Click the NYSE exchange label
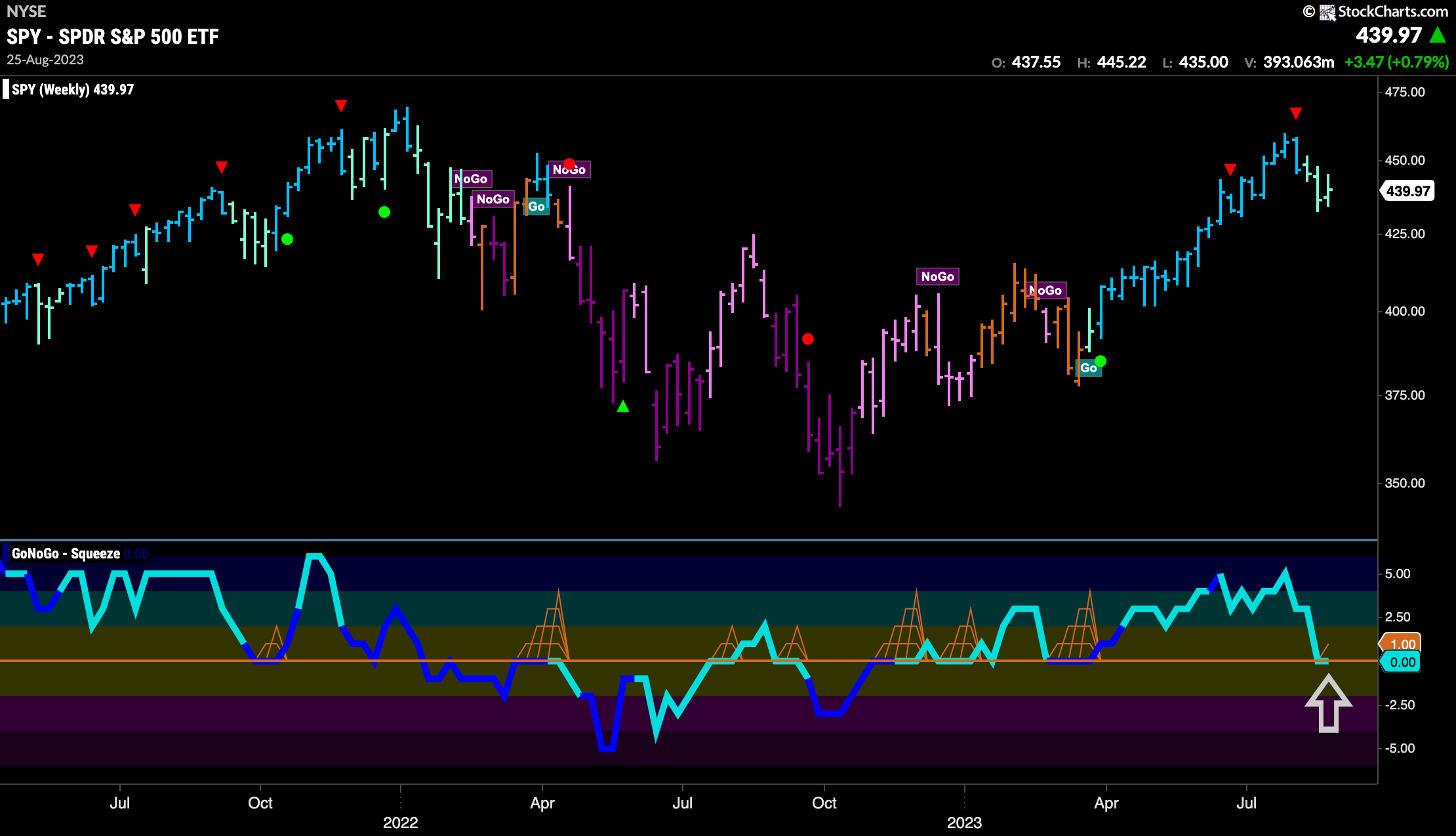The image size is (1456, 836). click(26, 11)
